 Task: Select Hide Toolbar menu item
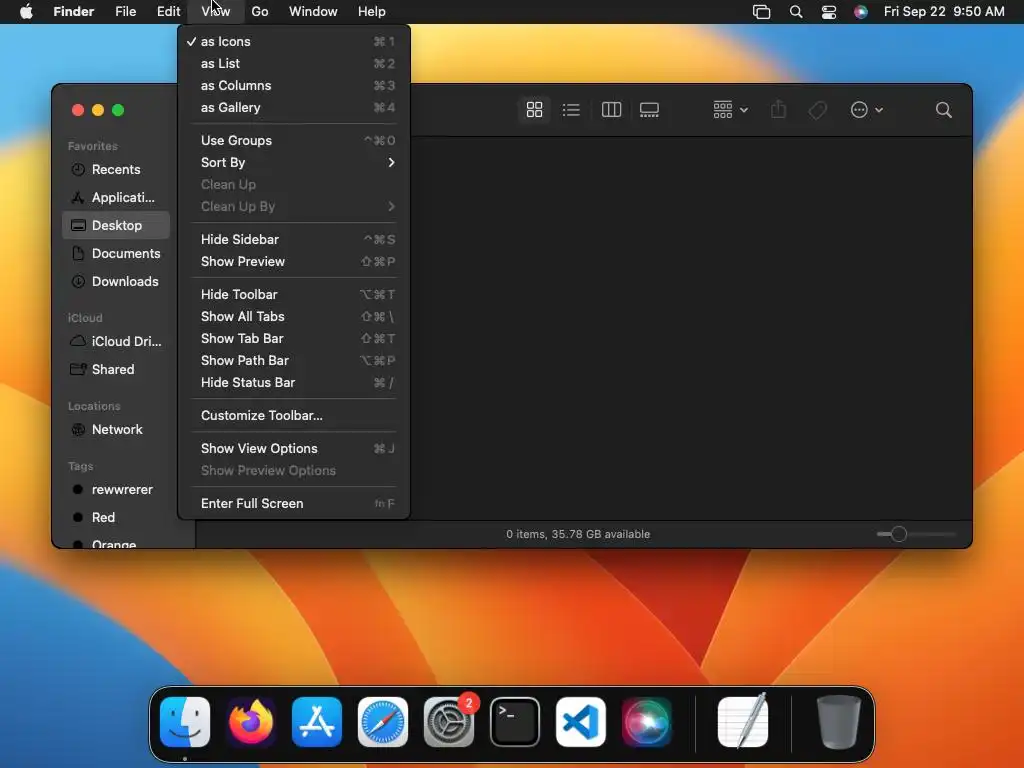294,295
